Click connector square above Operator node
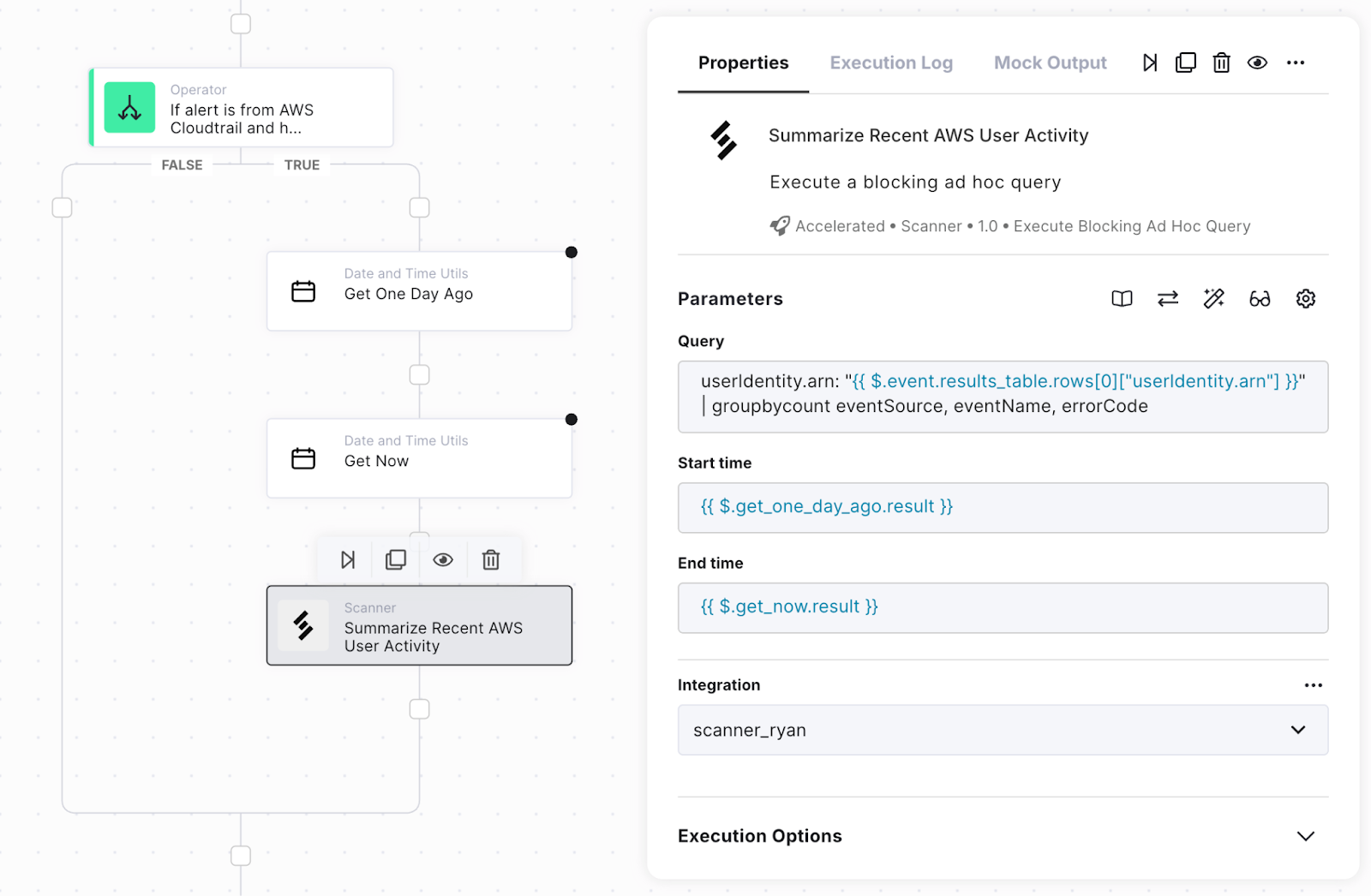This screenshot has width=1371, height=896. (x=241, y=23)
